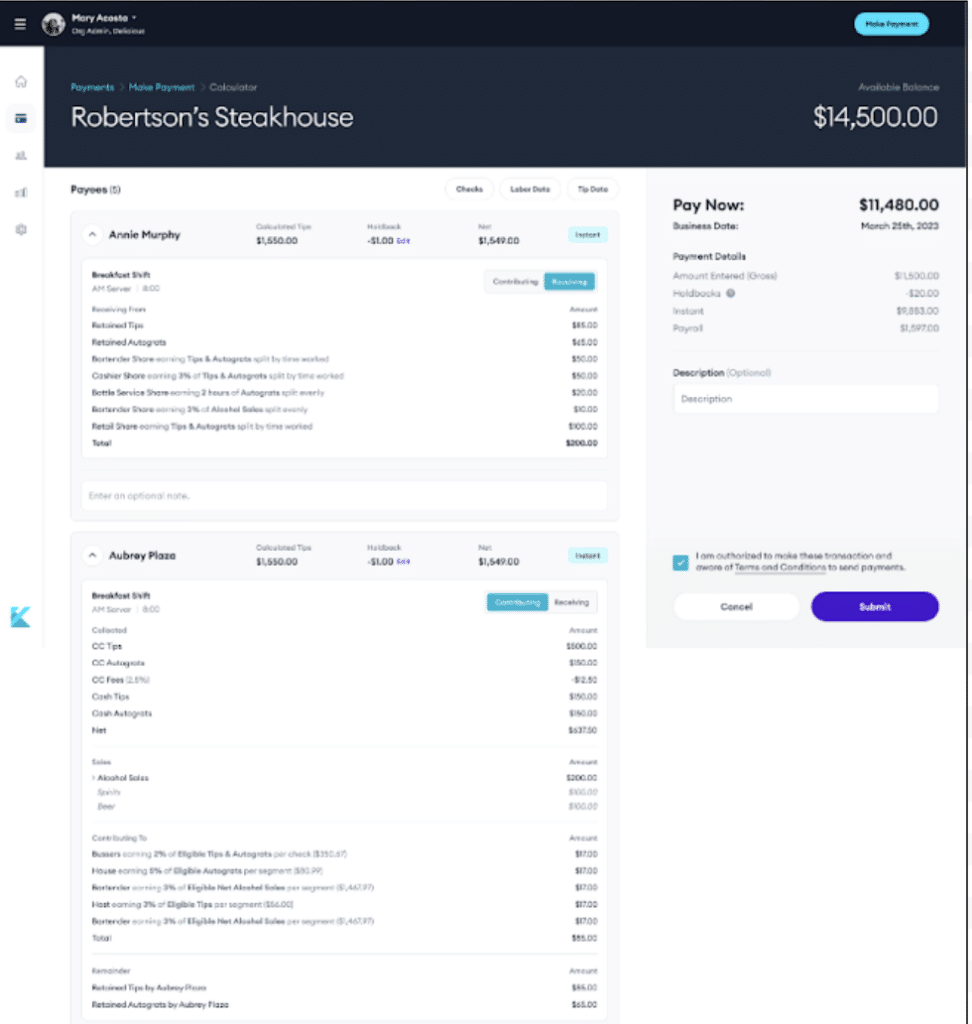Click the Kickfin logo at screen edge
The height and width of the screenshot is (1024, 972).
[x=22, y=617]
